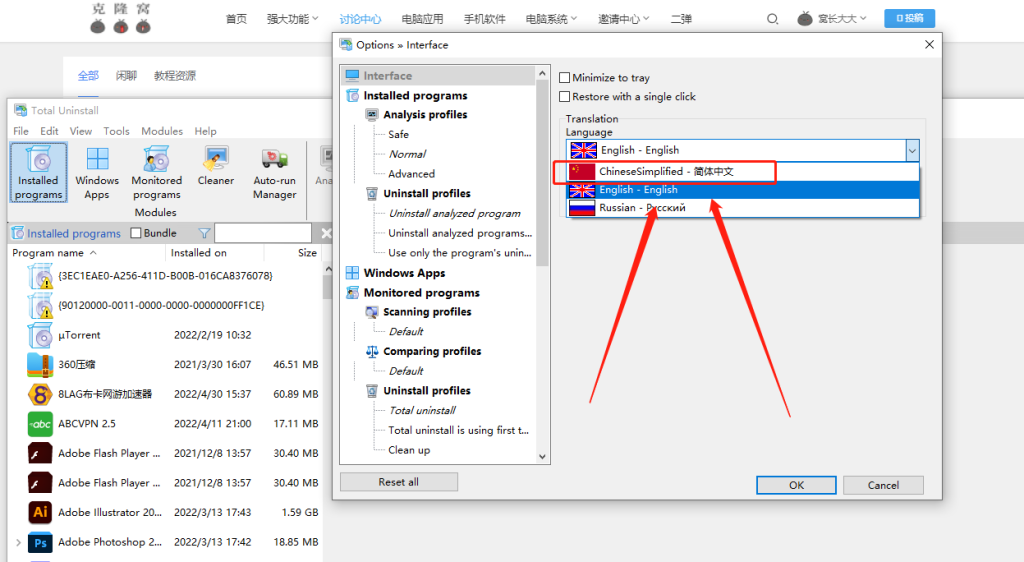Click the Cancel button
The image size is (1024, 562).
(883, 485)
